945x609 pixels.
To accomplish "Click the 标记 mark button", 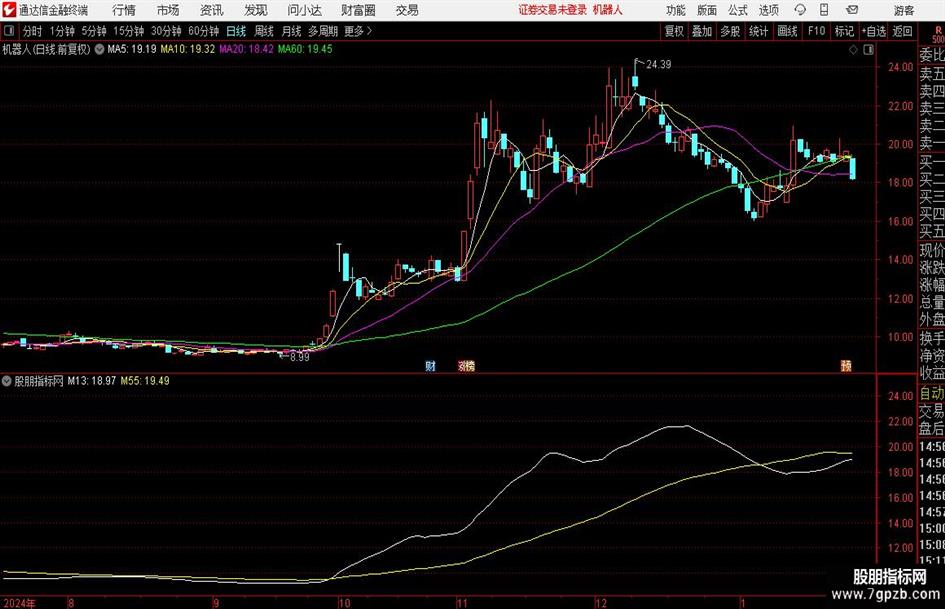I will click(844, 31).
